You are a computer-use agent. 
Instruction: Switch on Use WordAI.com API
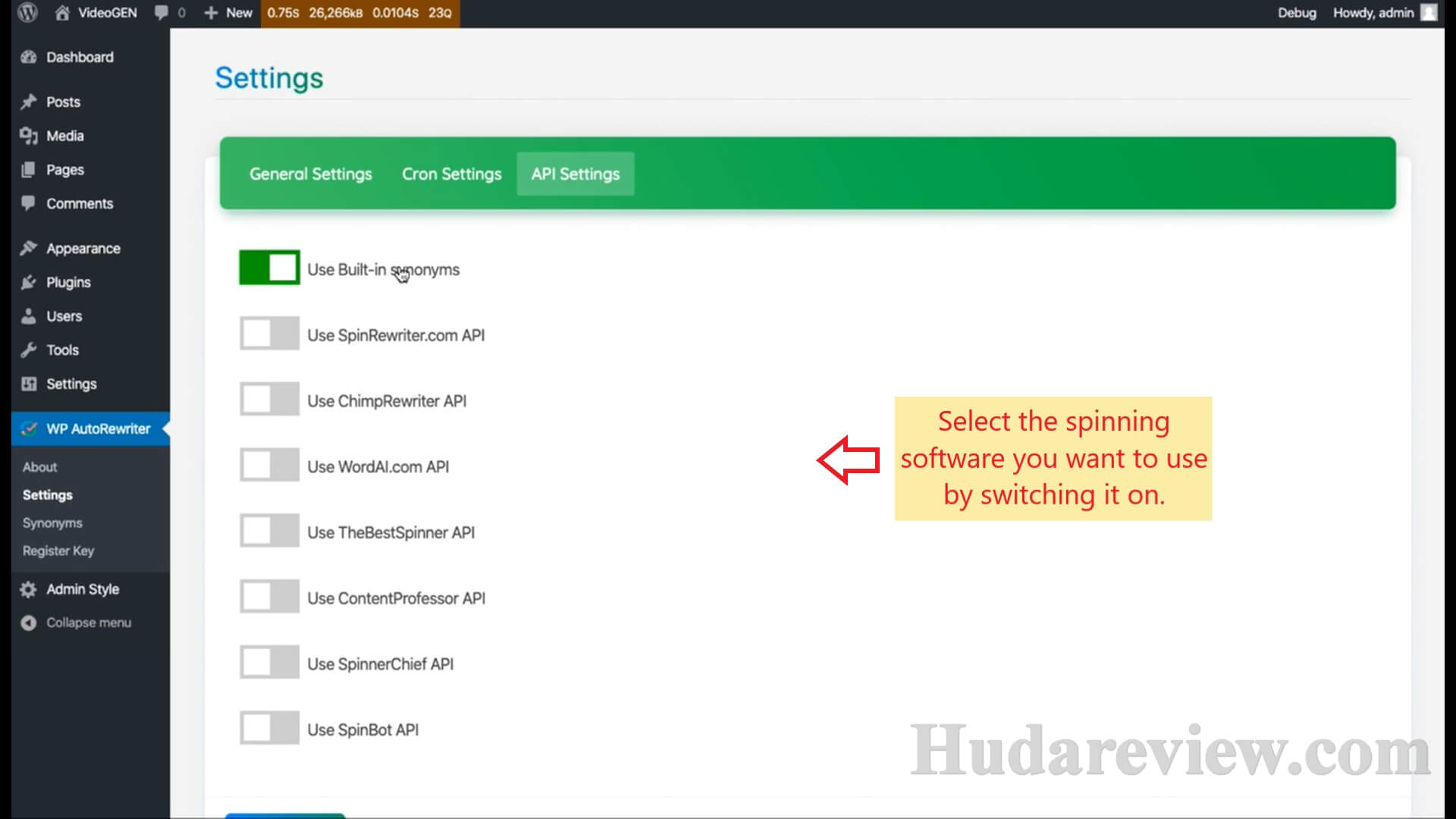[x=269, y=465]
